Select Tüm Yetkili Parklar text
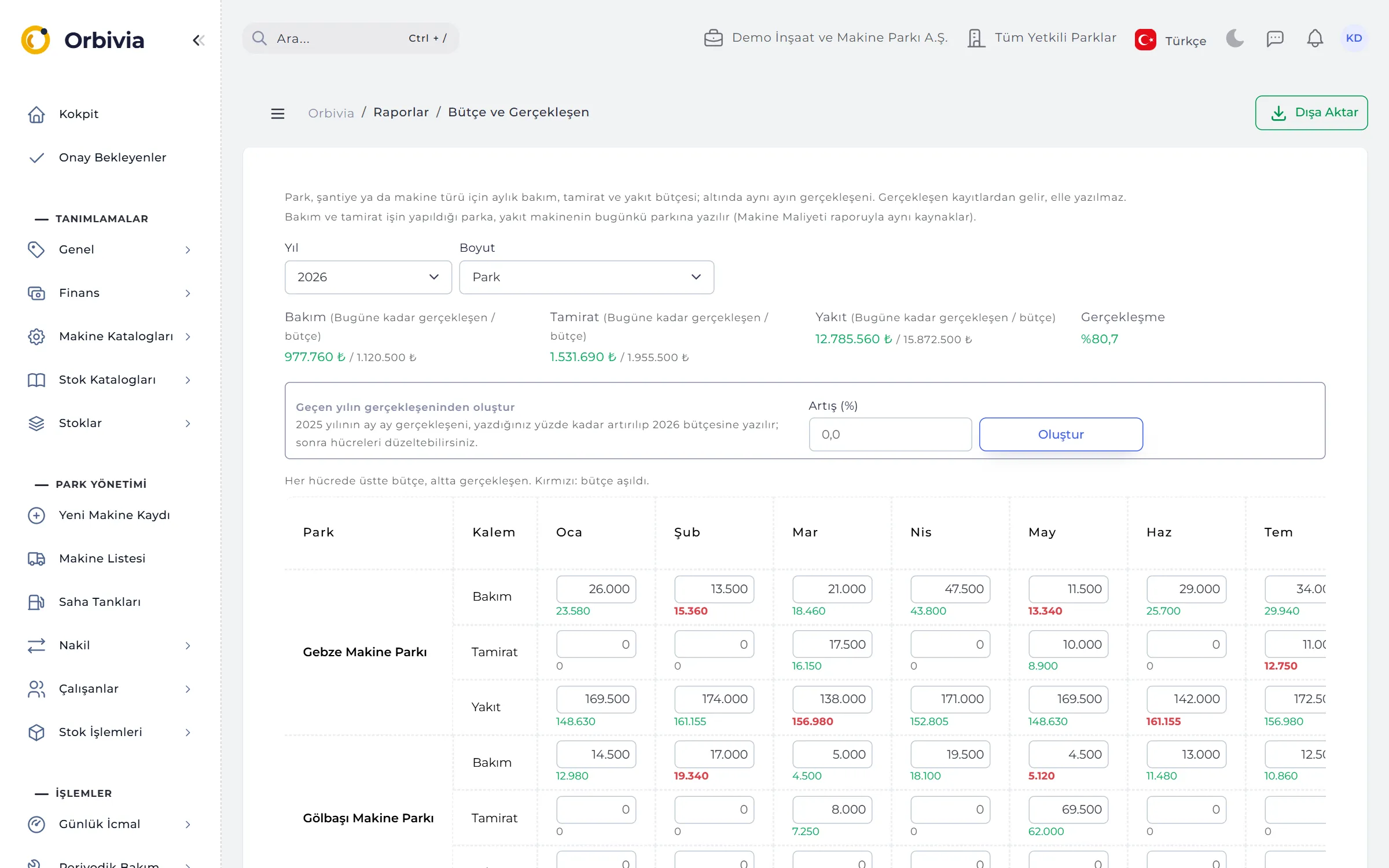 (x=1056, y=38)
